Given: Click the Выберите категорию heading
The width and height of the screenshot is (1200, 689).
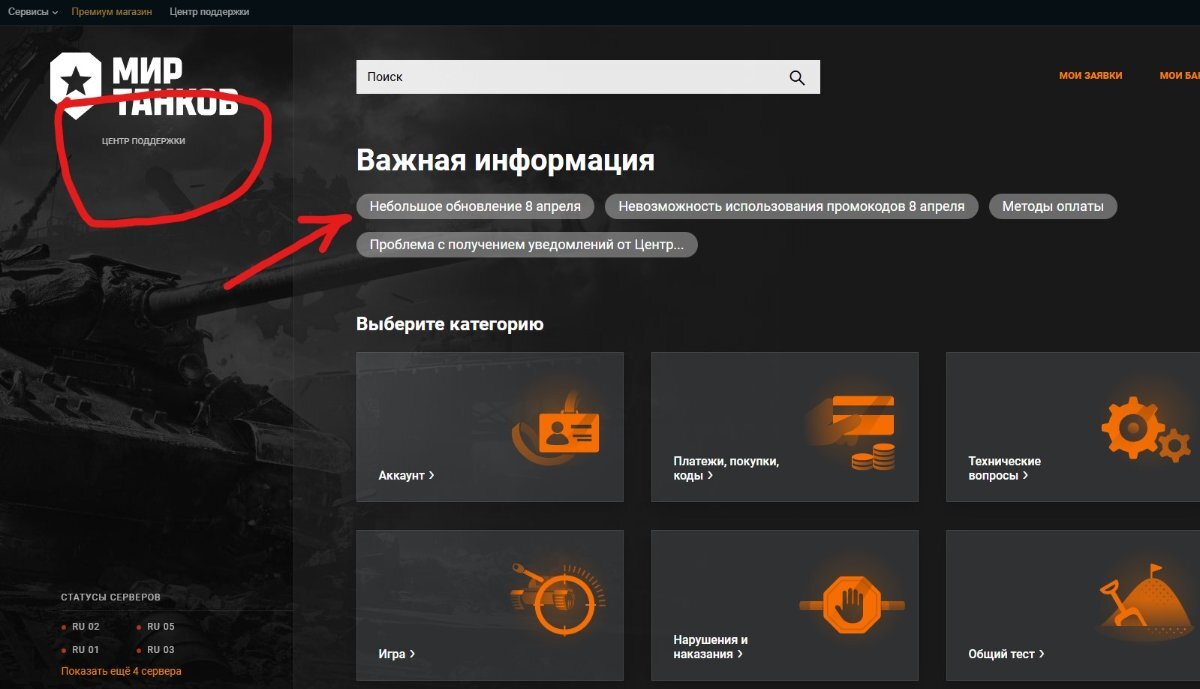Looking at the screenshot, I should [450, 324].
